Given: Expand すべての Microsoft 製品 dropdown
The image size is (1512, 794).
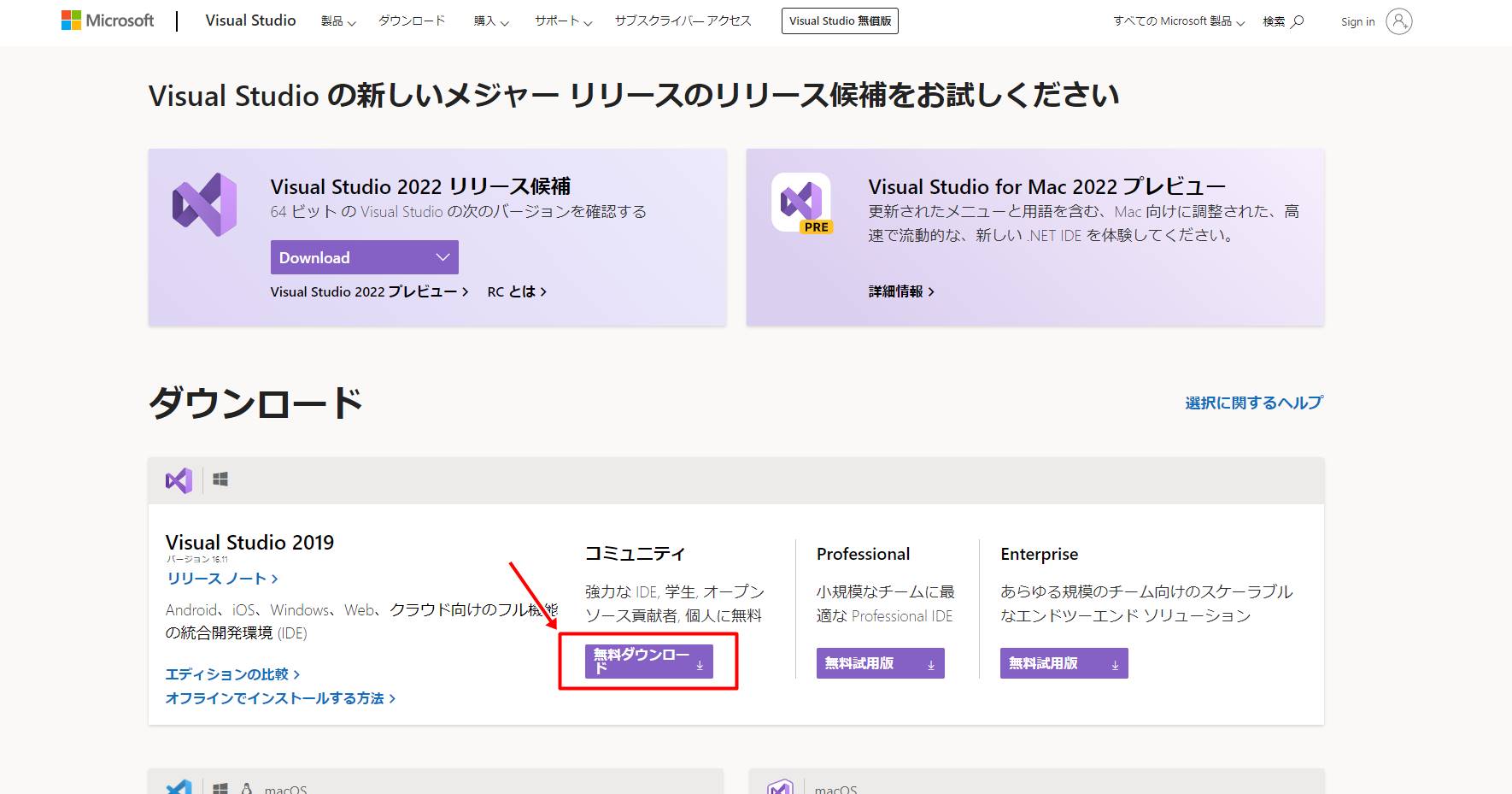Looking at the screenshot, I should (1179, 21).
